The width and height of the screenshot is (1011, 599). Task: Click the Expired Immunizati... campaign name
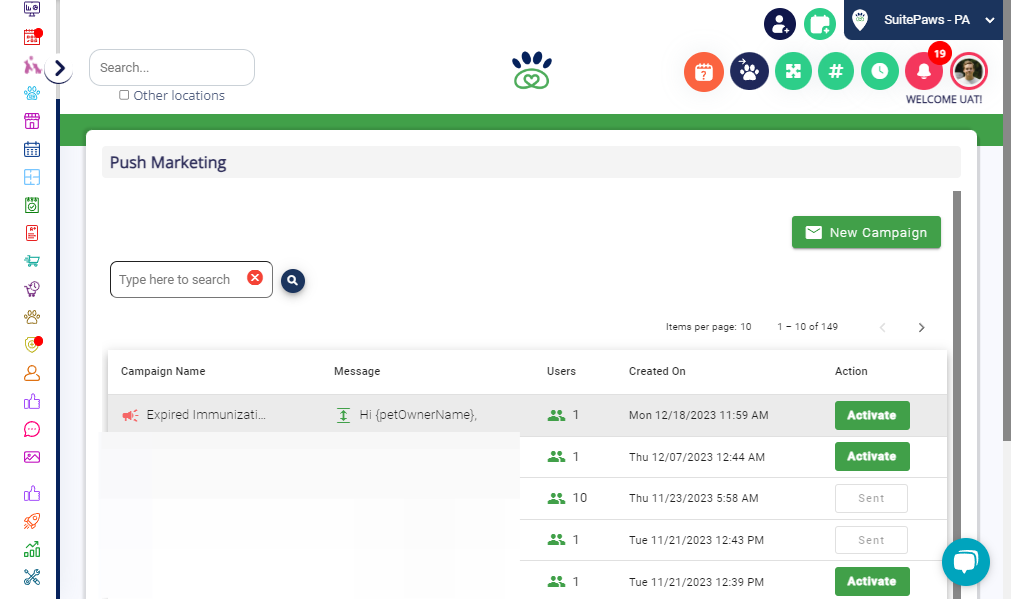pos(206,415)
